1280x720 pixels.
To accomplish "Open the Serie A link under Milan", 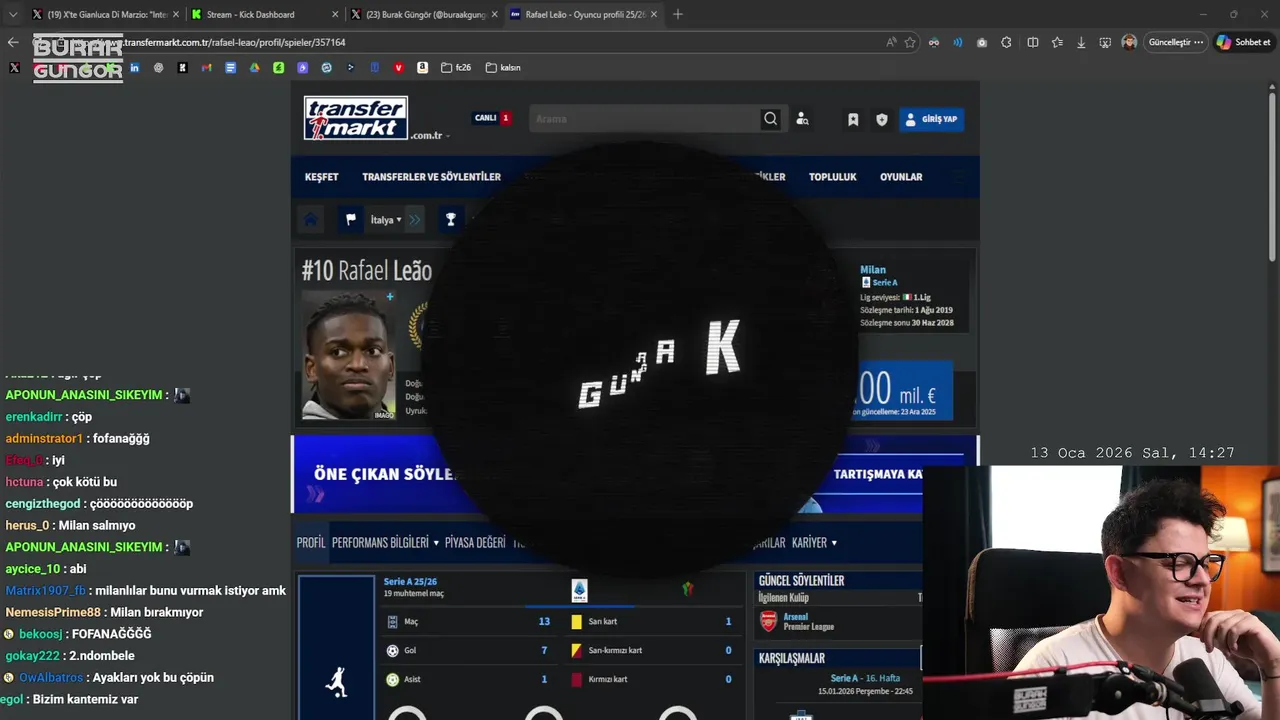I will [x=884, y=283].
